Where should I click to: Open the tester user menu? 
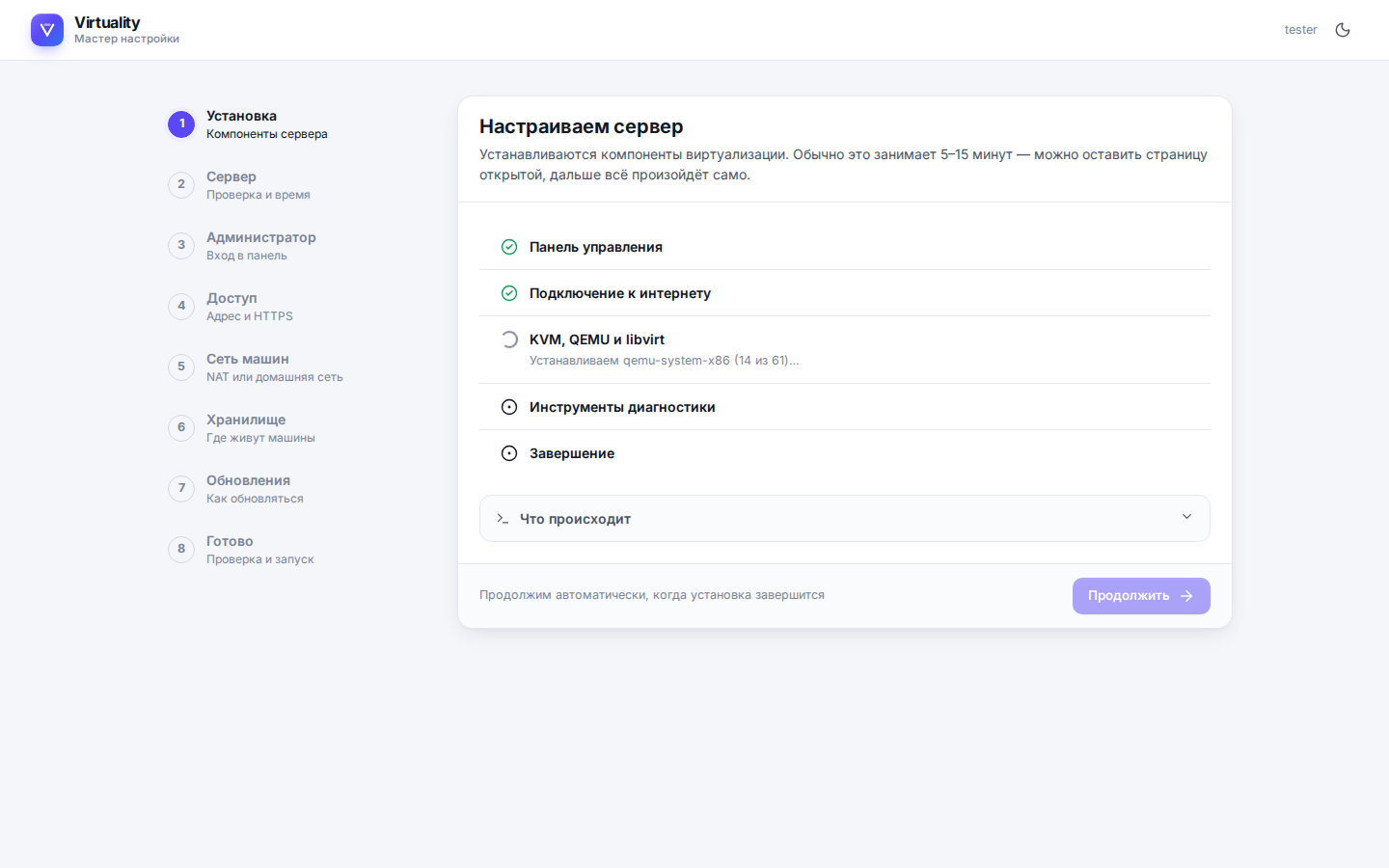coord(1300,30)
